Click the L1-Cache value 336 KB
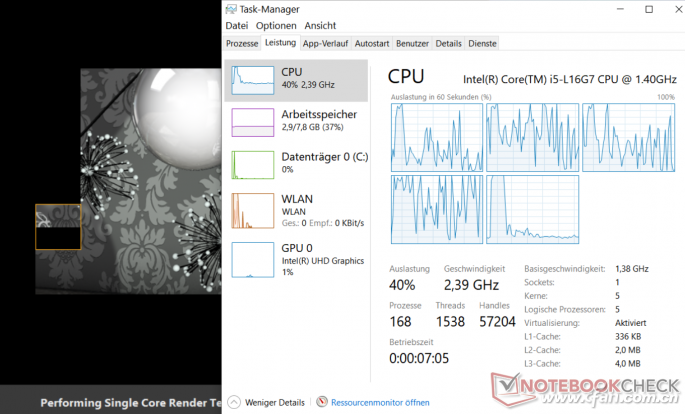685x414 pixels. pos(628,337)
